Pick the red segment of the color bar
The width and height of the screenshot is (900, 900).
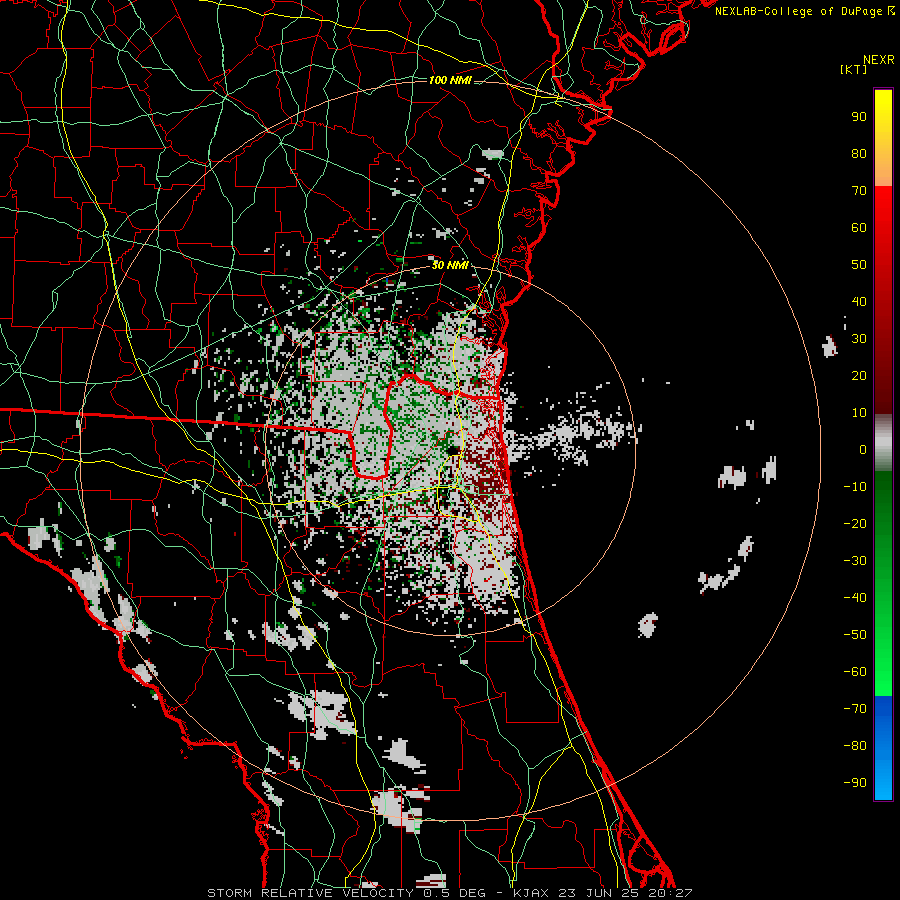tap(883, 300)
